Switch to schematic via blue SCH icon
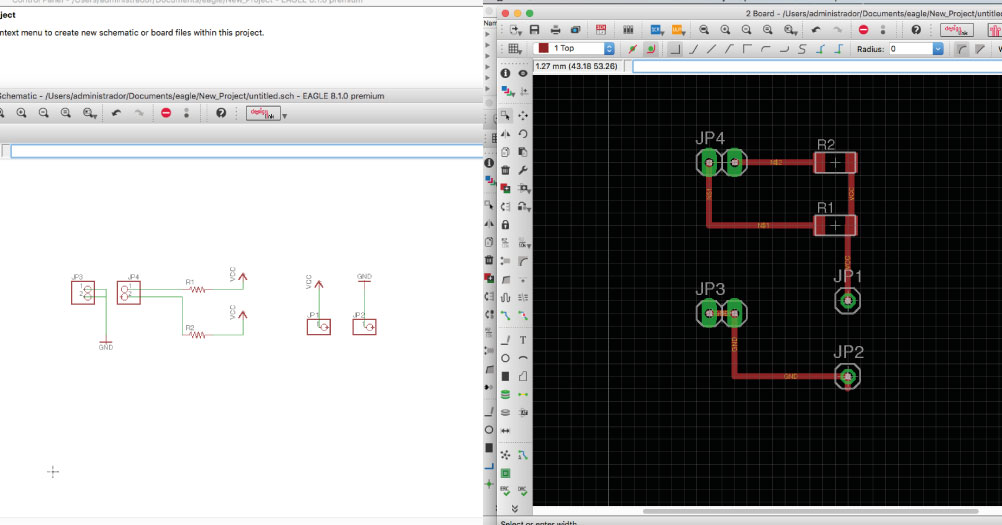 (x=656, y=30)
